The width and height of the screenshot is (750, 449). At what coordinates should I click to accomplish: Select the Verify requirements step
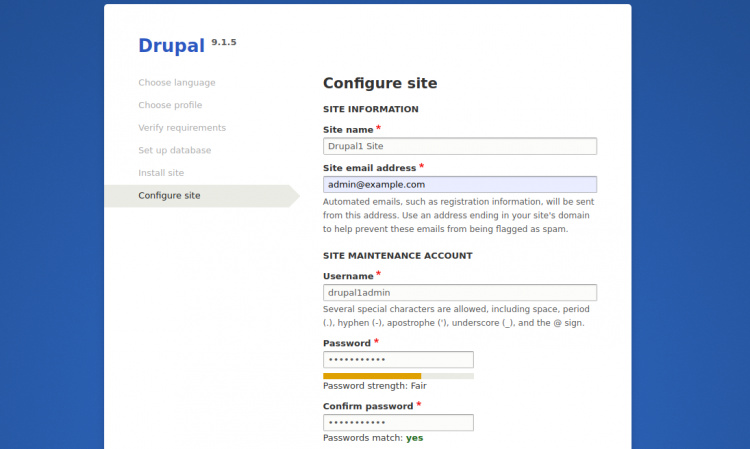coord(182,128)
